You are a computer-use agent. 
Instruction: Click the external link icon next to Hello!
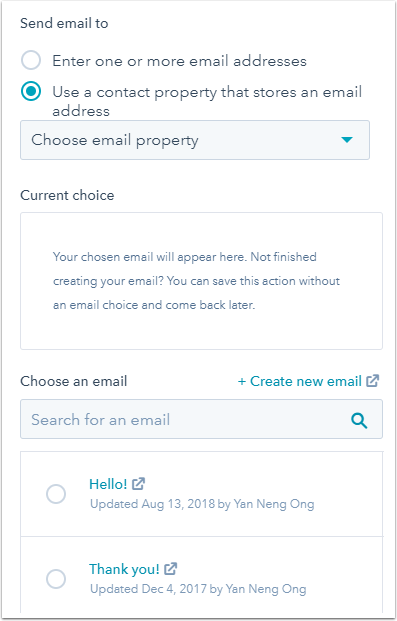pos(138,484)
